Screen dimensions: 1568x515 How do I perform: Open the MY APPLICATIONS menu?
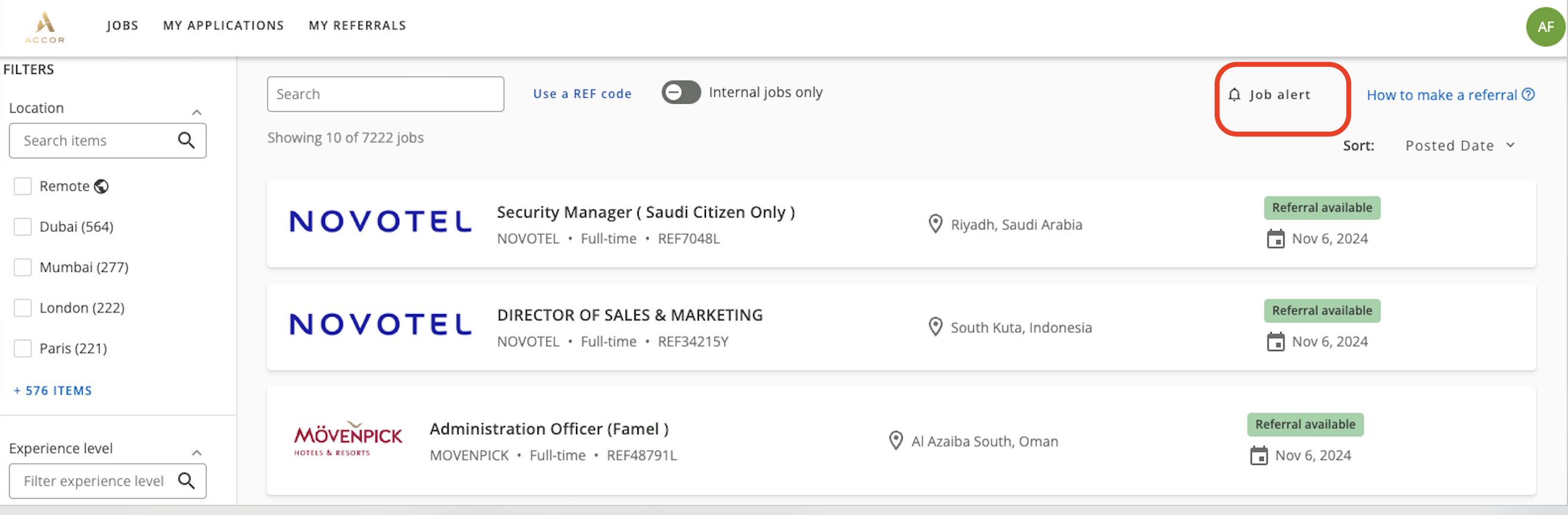click(x=223, y=26)
